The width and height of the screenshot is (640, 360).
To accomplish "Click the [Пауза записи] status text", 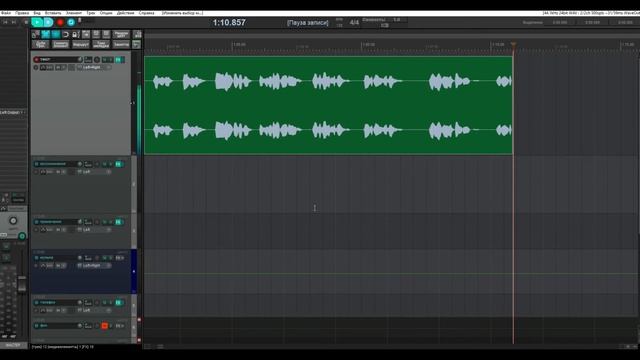I will click(x=308, y=23).
